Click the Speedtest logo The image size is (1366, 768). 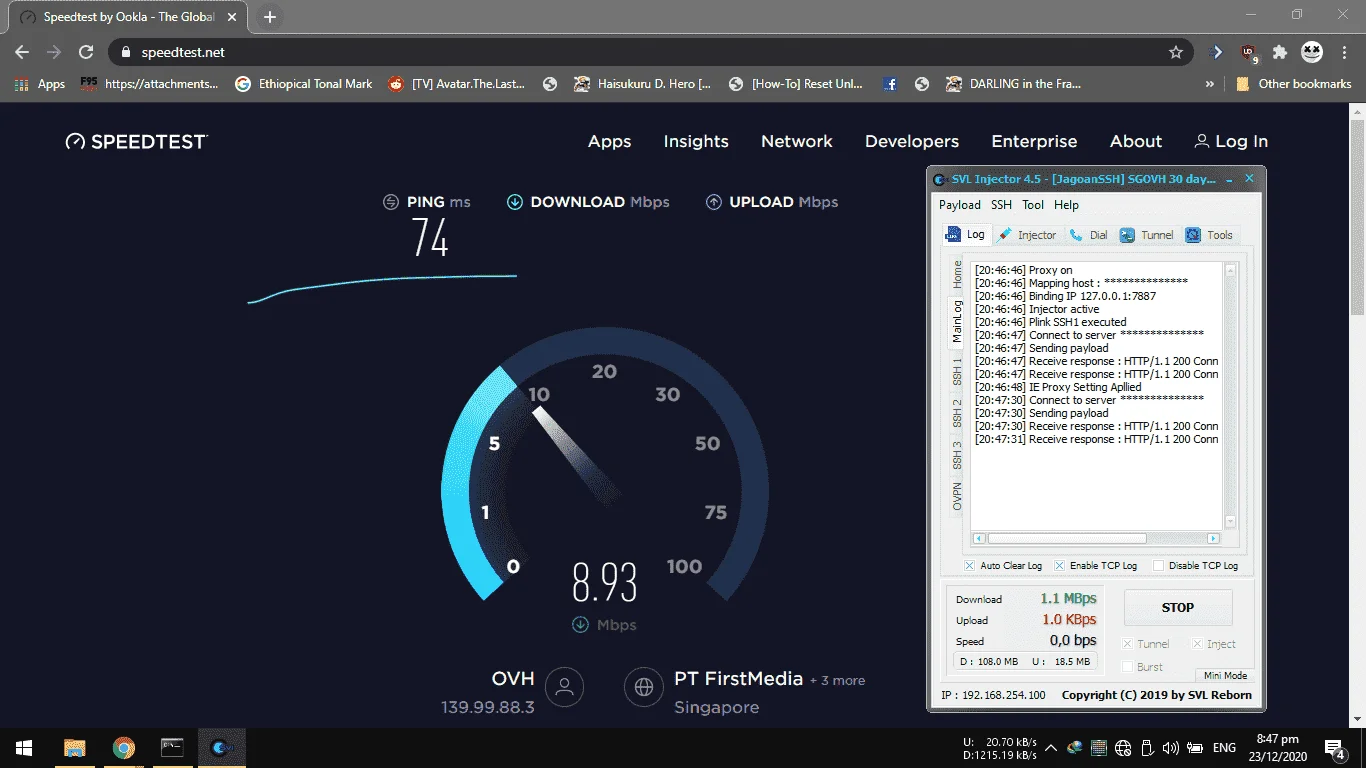(137, 141)
